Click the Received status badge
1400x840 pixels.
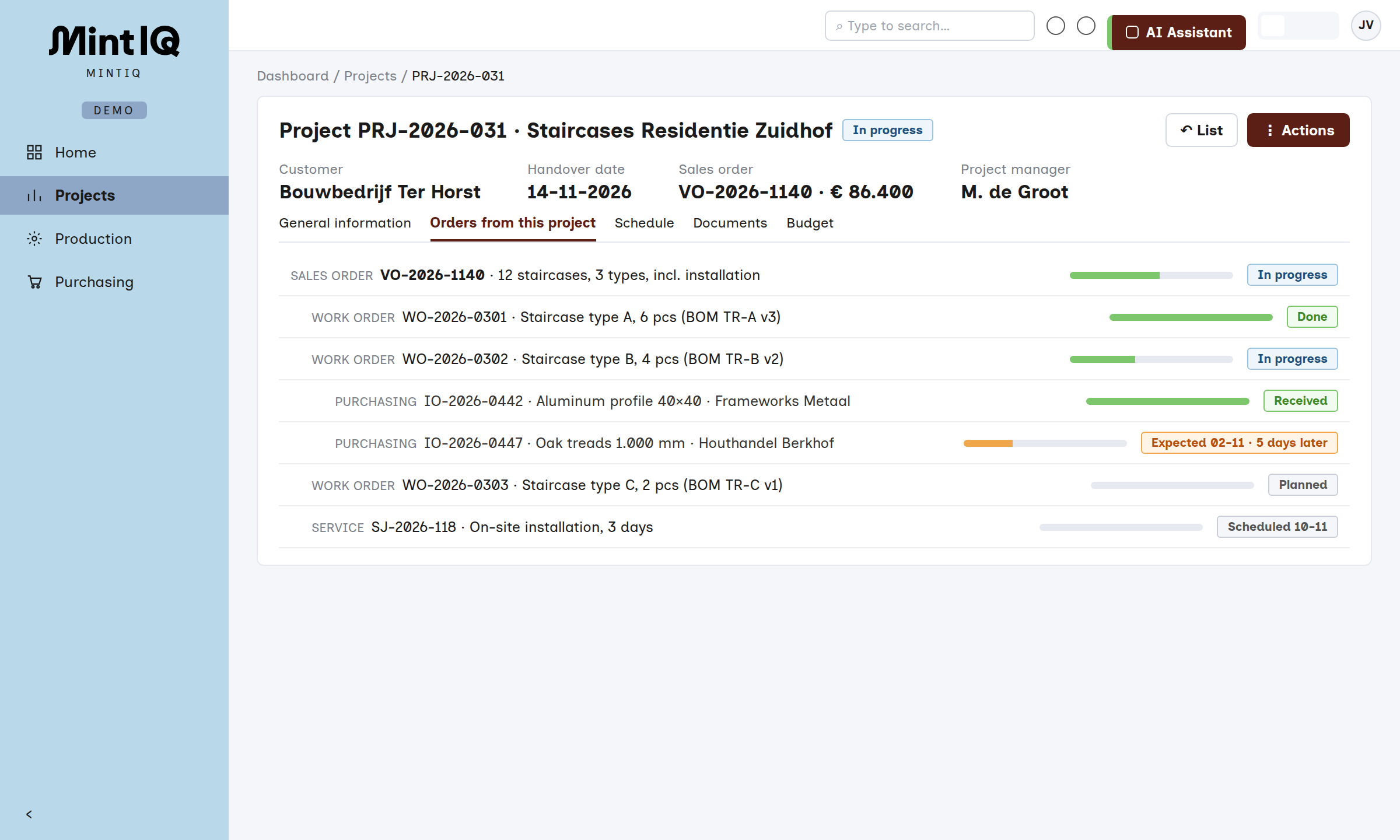click(1300, 401)
